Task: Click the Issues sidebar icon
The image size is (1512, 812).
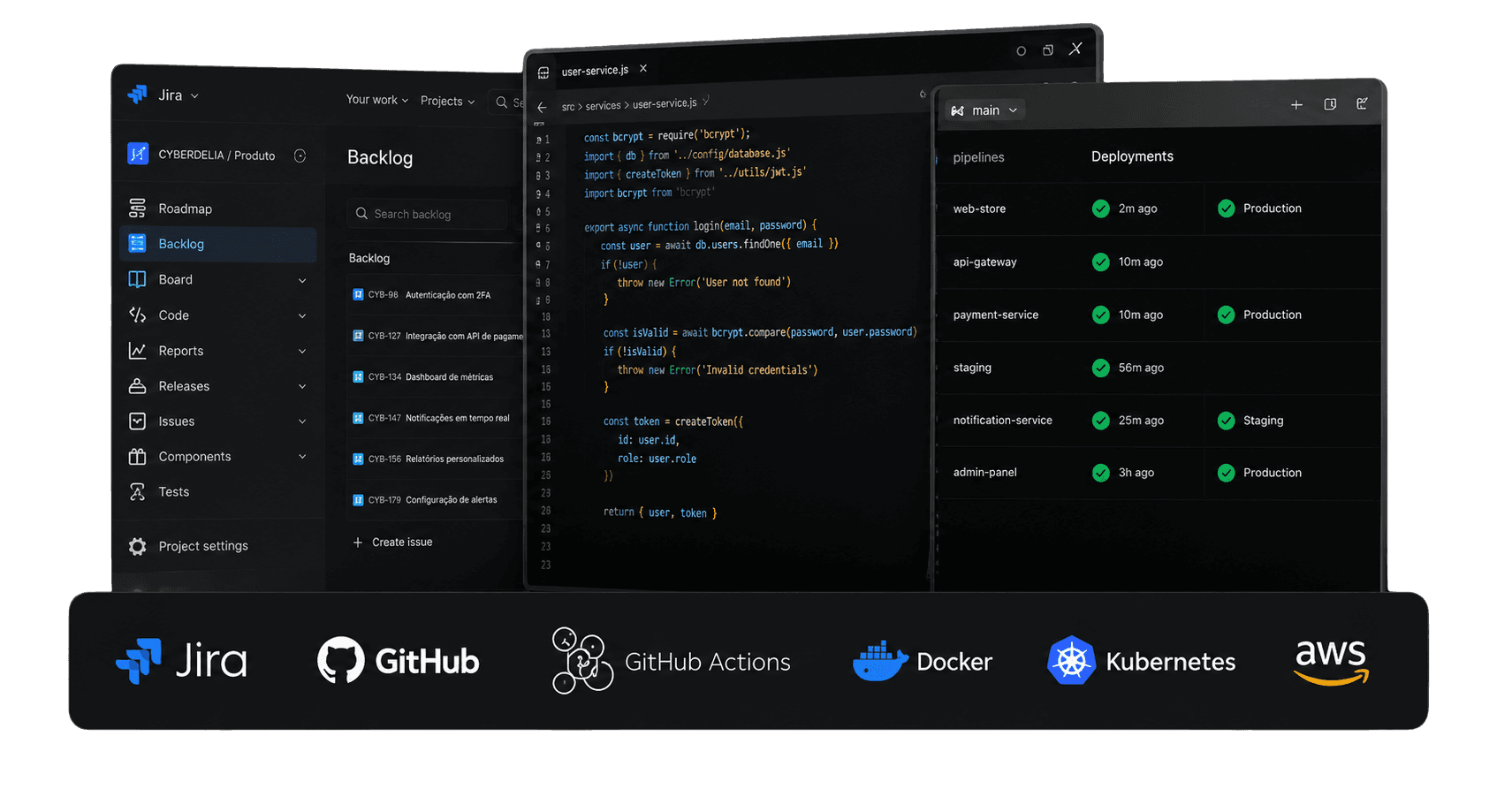Action: 137,421
